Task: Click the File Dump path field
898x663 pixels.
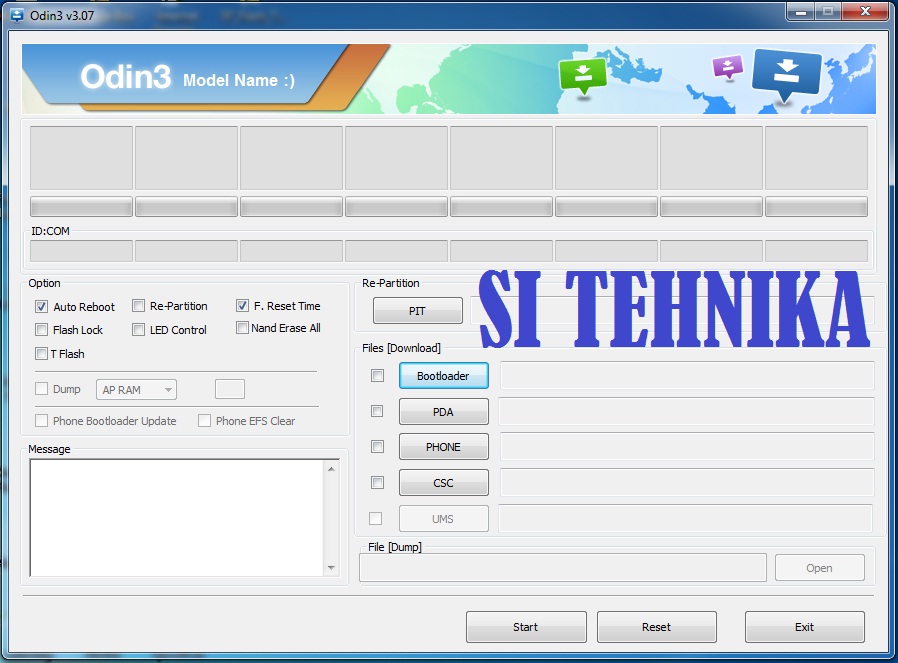Action: 563,568
